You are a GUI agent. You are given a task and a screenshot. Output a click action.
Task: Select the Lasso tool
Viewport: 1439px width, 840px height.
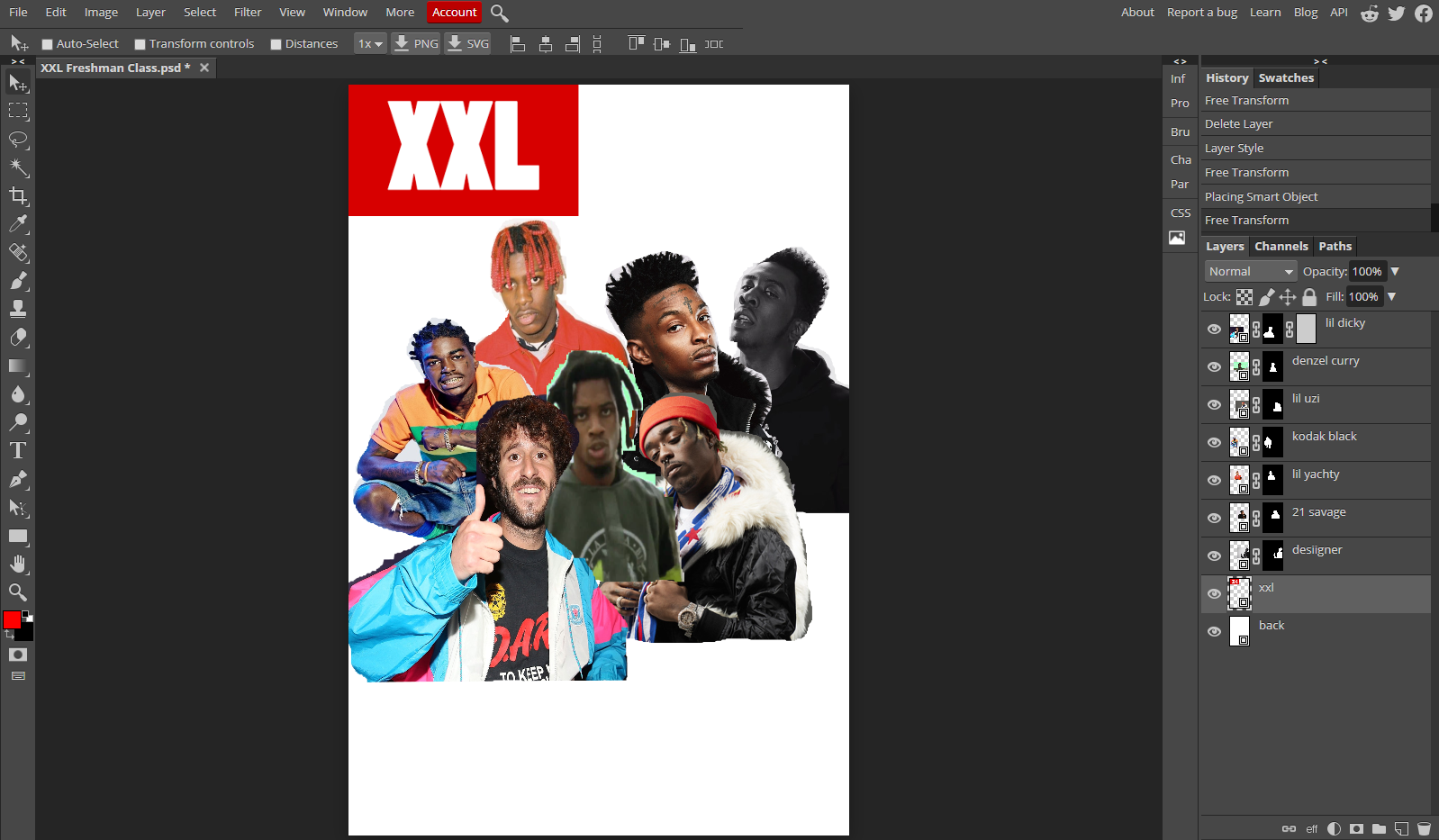pos(18,140)
